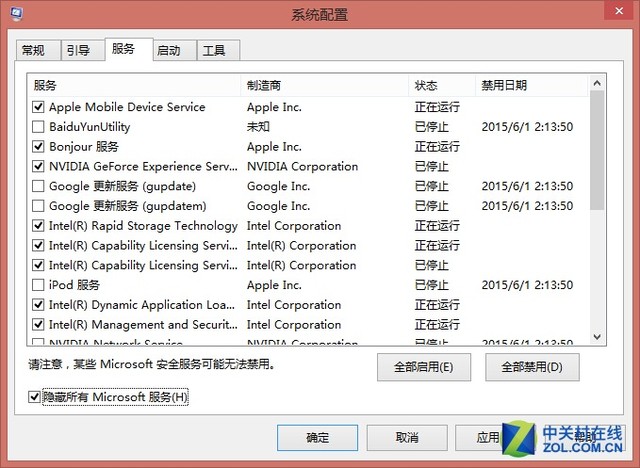Uncheck the Bonjour 服务 checkbox

[x=38, y=146]
